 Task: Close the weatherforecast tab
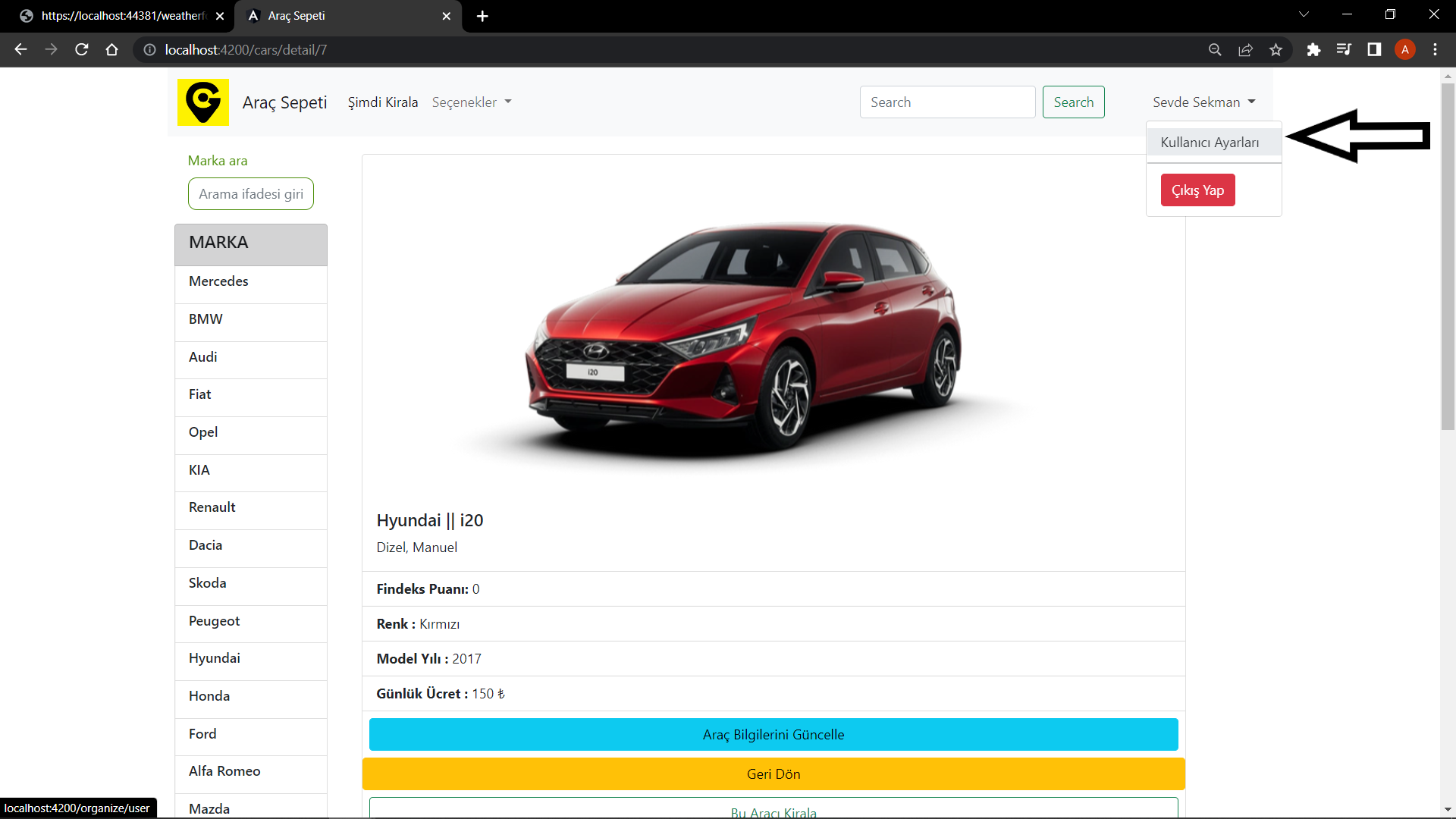click(220, 16)
